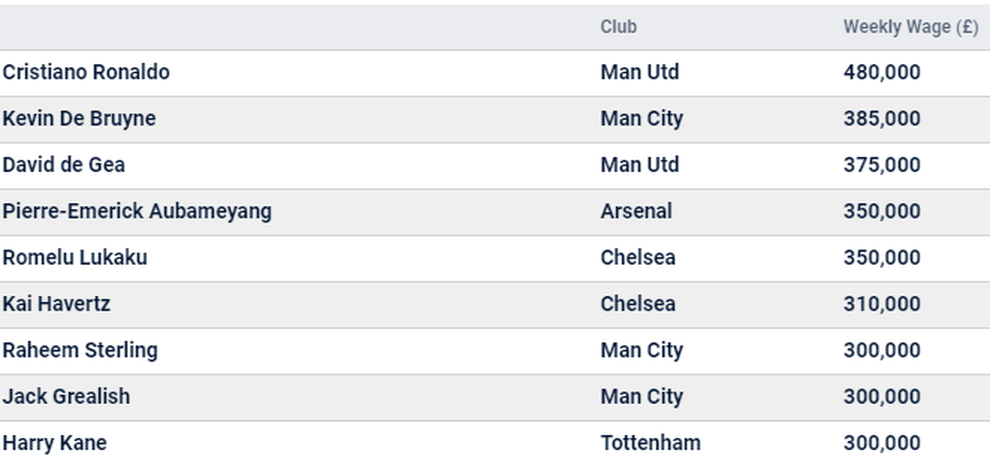Click Man Utd club in Ronaldo's row
This screenshot has width=990, height=459.
click(x=640, y=72)
